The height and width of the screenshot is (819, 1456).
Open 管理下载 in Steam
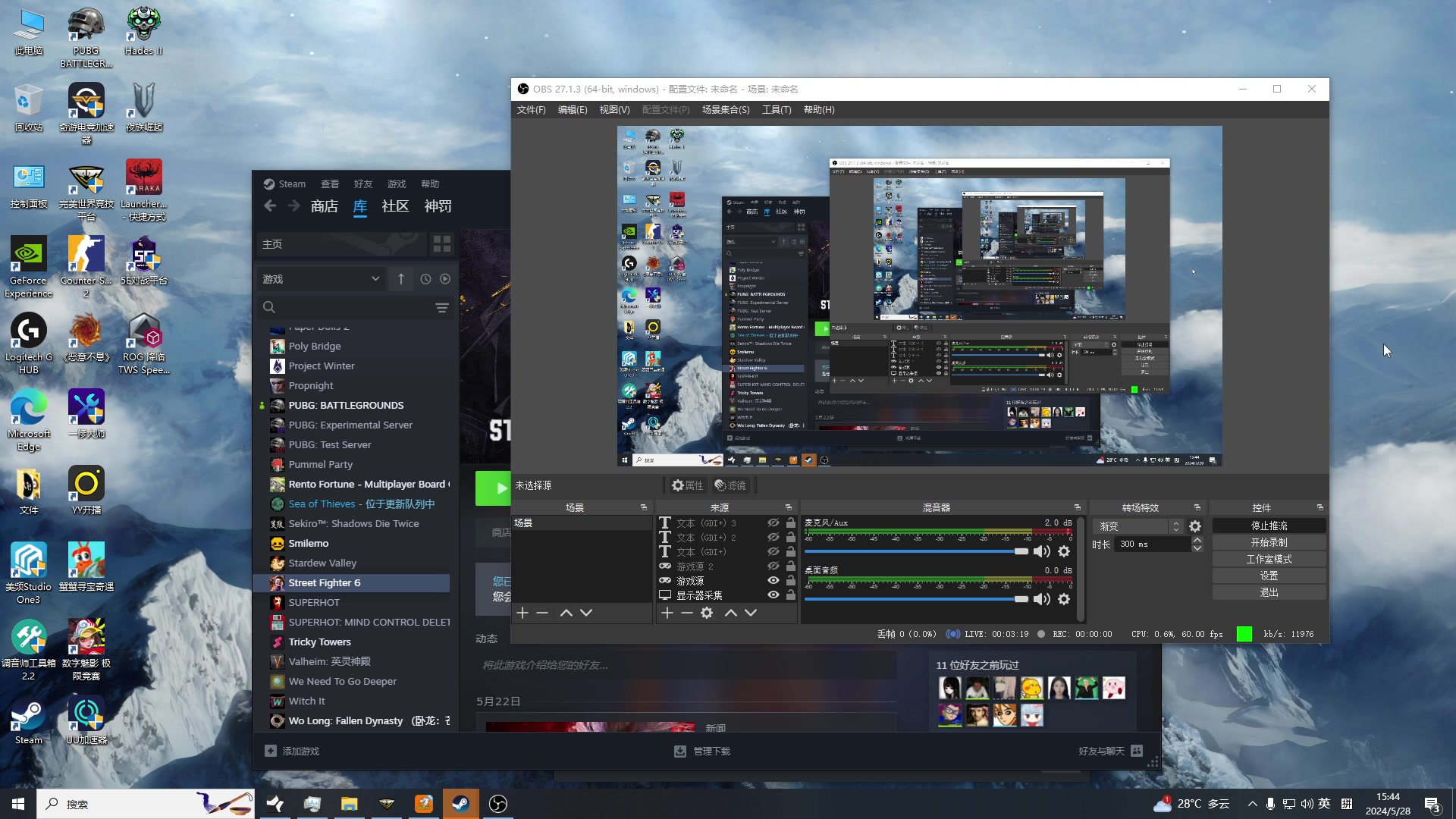pos(702,752)
